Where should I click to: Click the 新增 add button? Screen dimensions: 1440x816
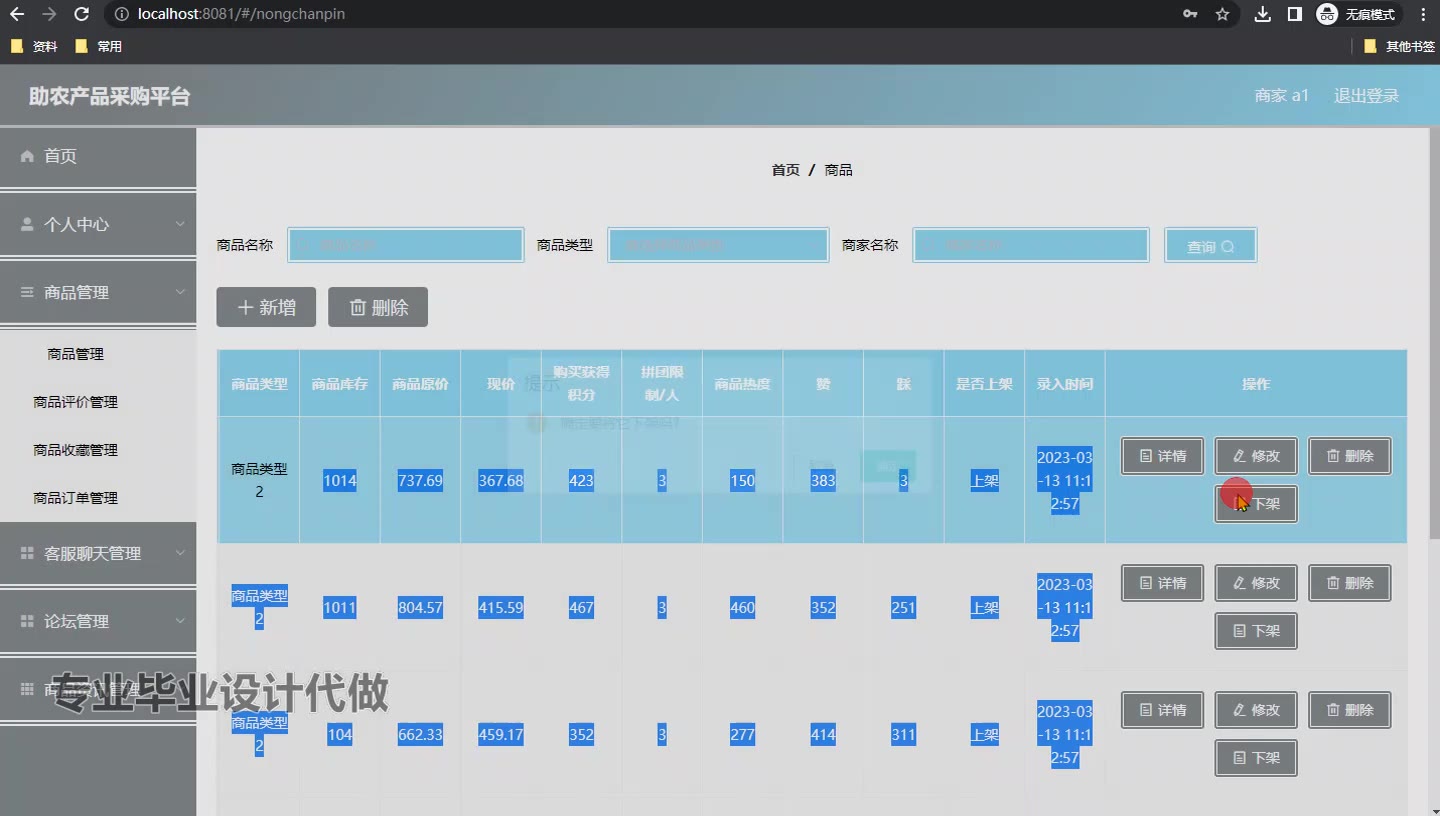pyautogui.click(x=266, y=307)
